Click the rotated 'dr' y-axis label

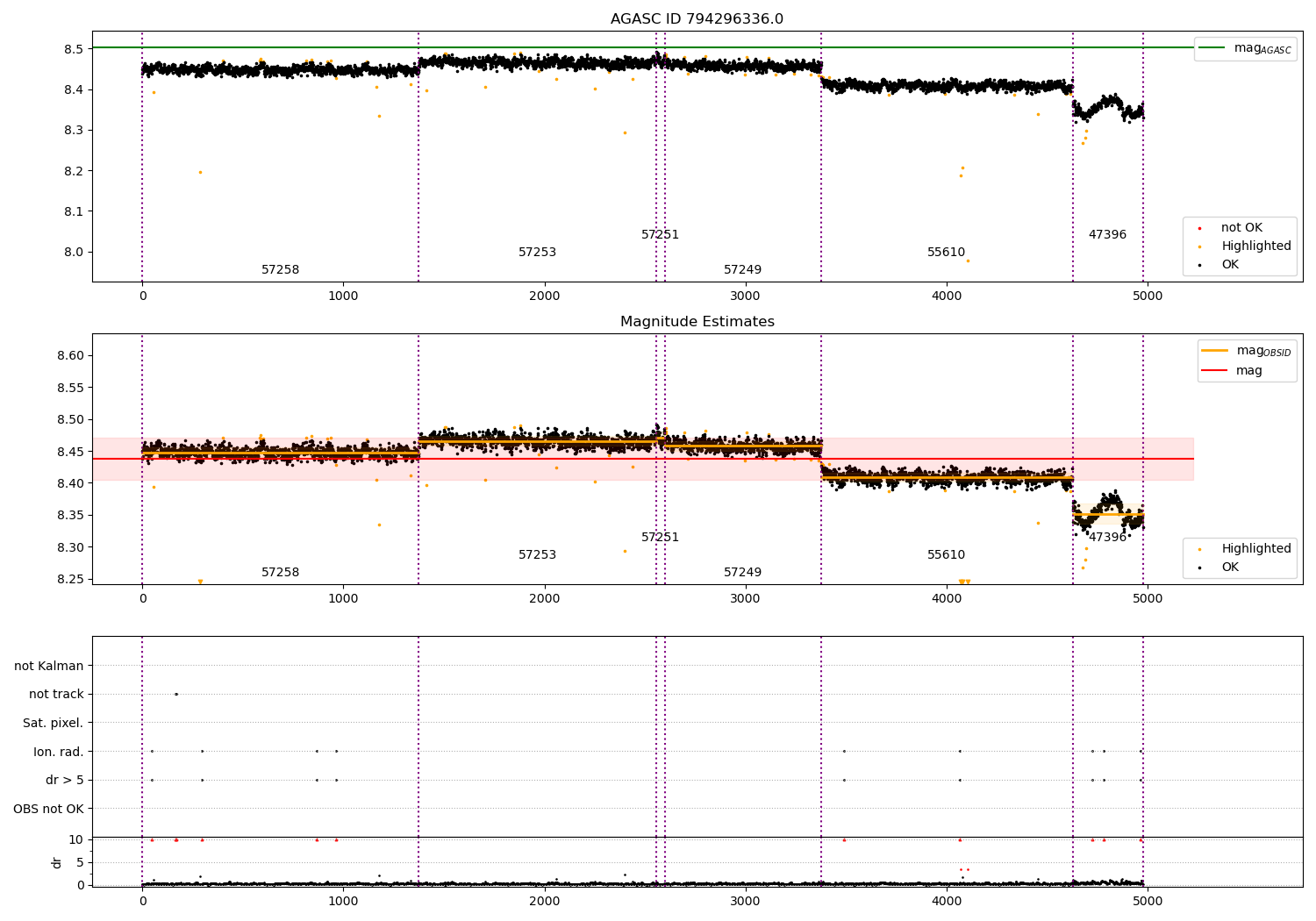click(x=57, y=862)
